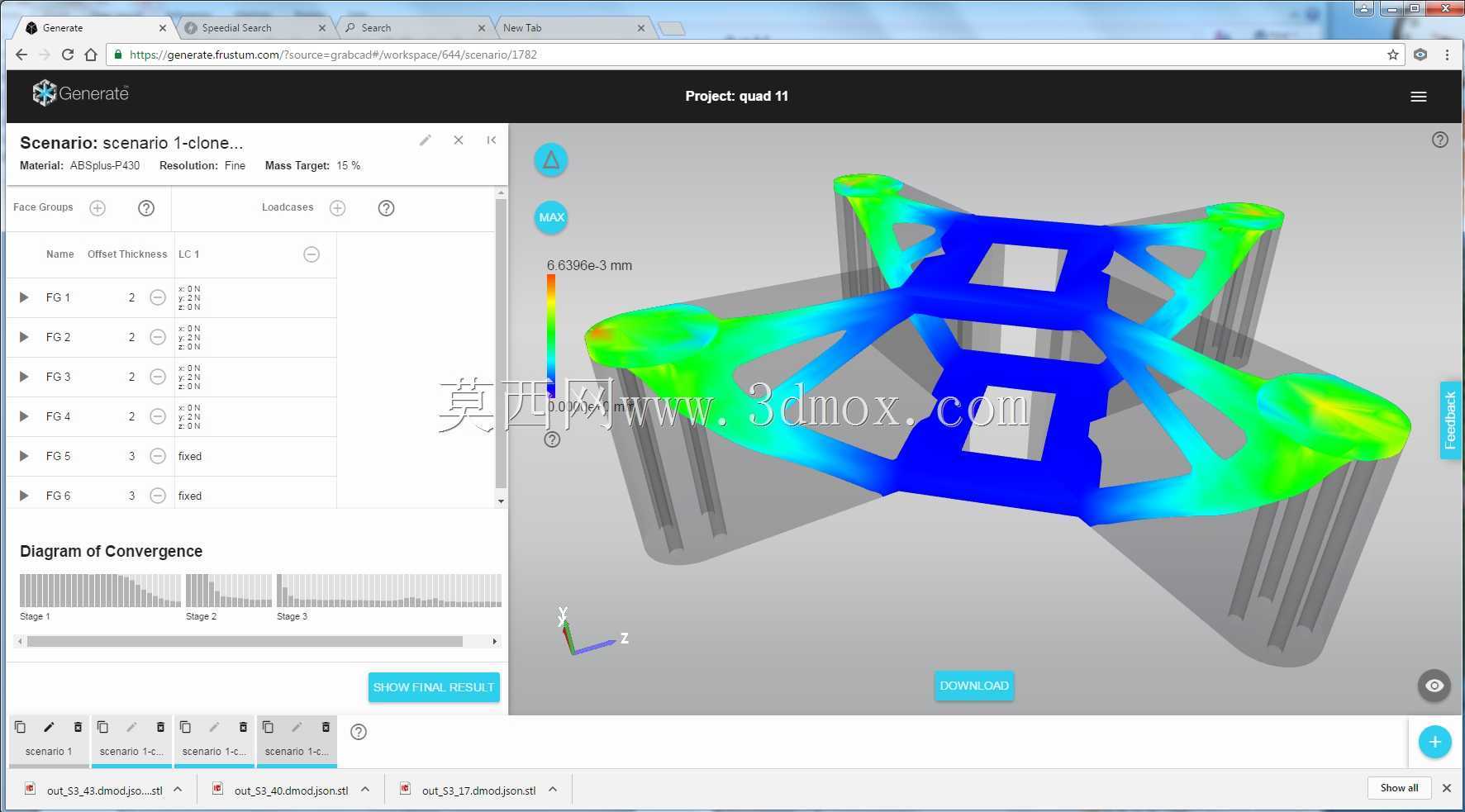Expand the FG 2 row
This screenshot has height=812, width=1465.
(x=24, y=337)
